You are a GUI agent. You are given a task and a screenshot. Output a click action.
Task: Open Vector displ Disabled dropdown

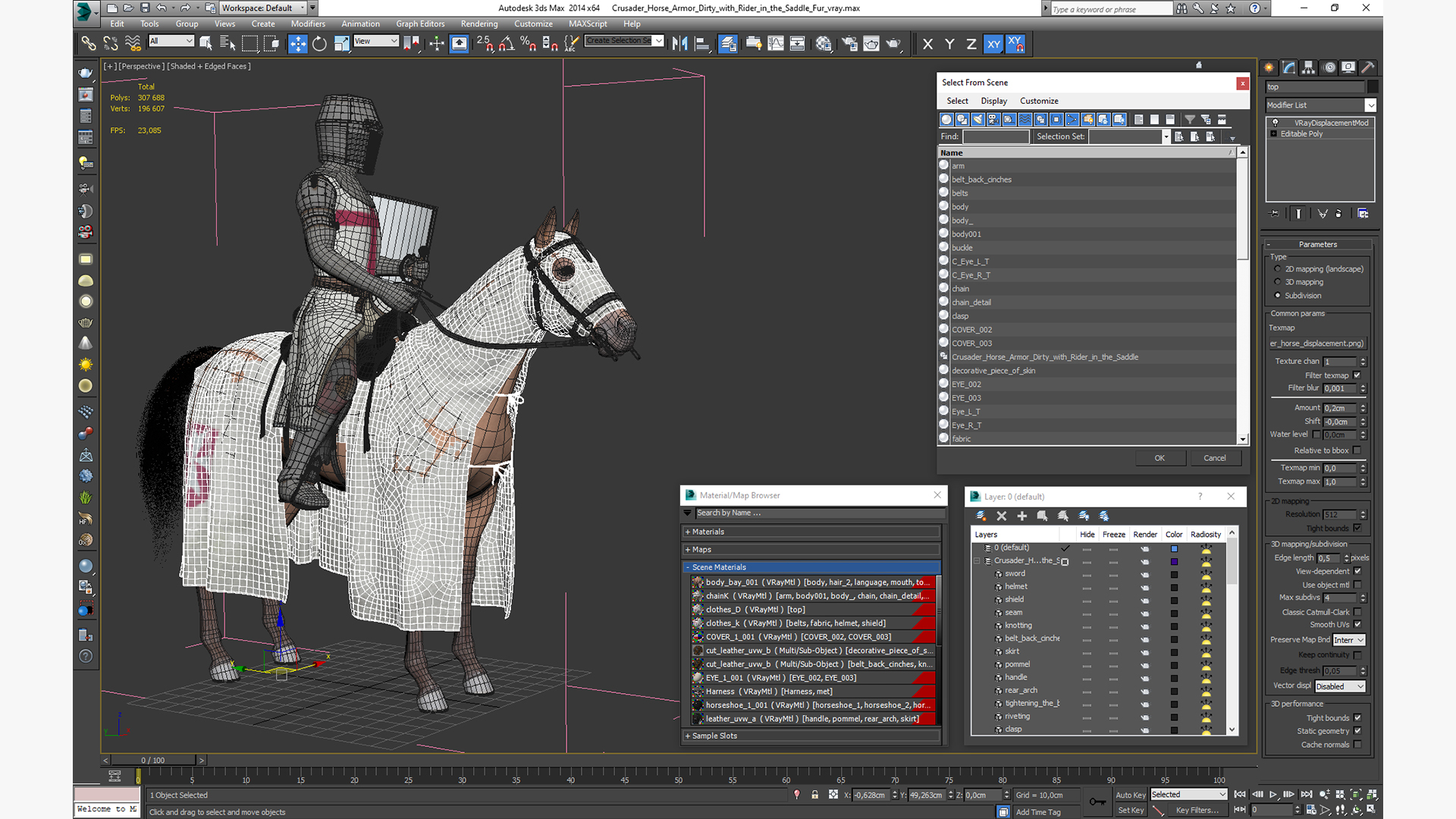pos(1340,686)
